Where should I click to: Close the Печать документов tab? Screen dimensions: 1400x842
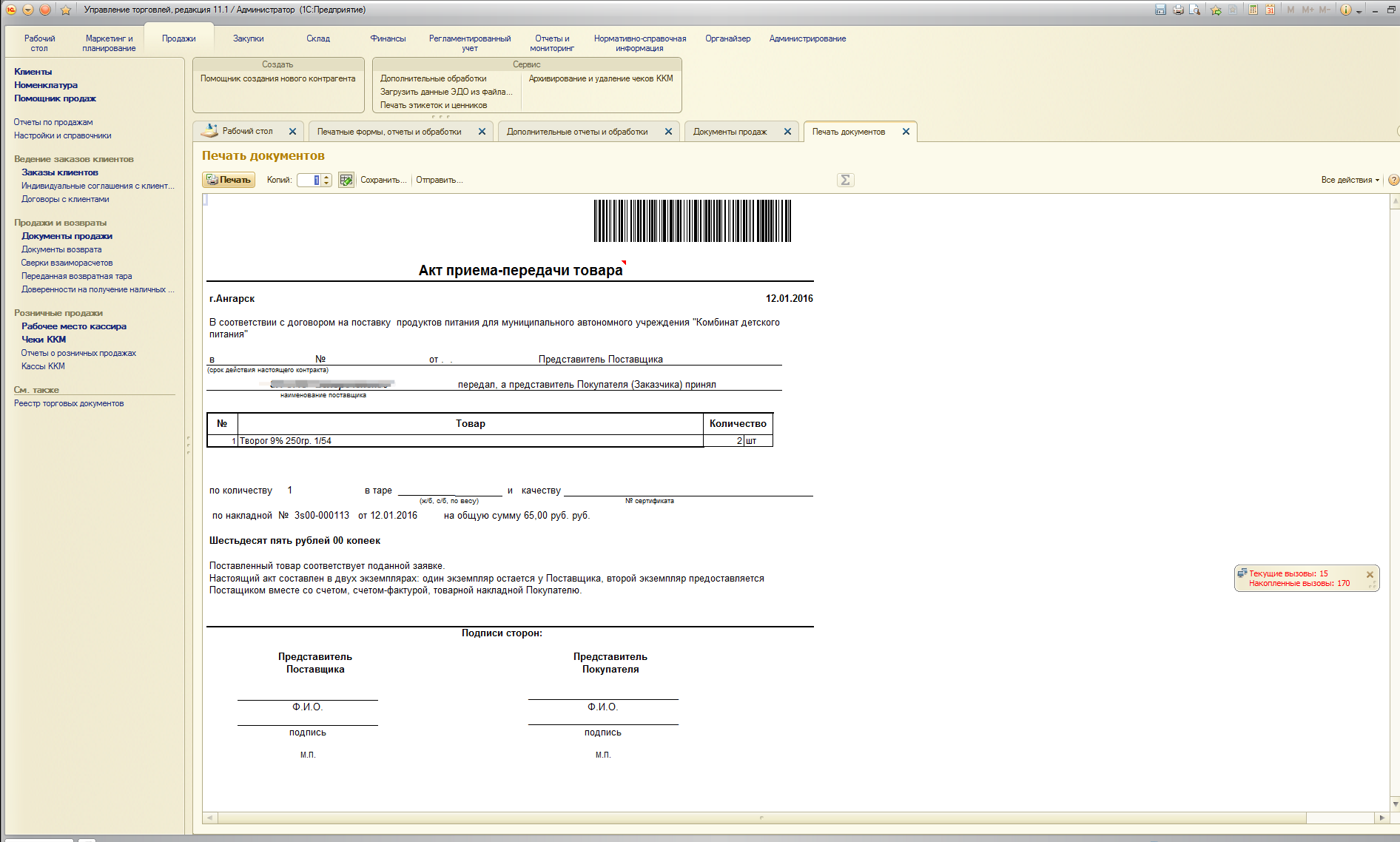click(906, 132)
